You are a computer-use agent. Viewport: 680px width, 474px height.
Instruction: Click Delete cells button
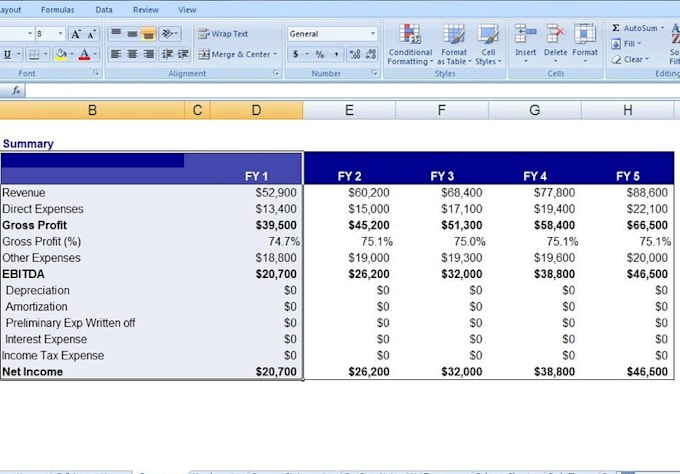(555, 45)
